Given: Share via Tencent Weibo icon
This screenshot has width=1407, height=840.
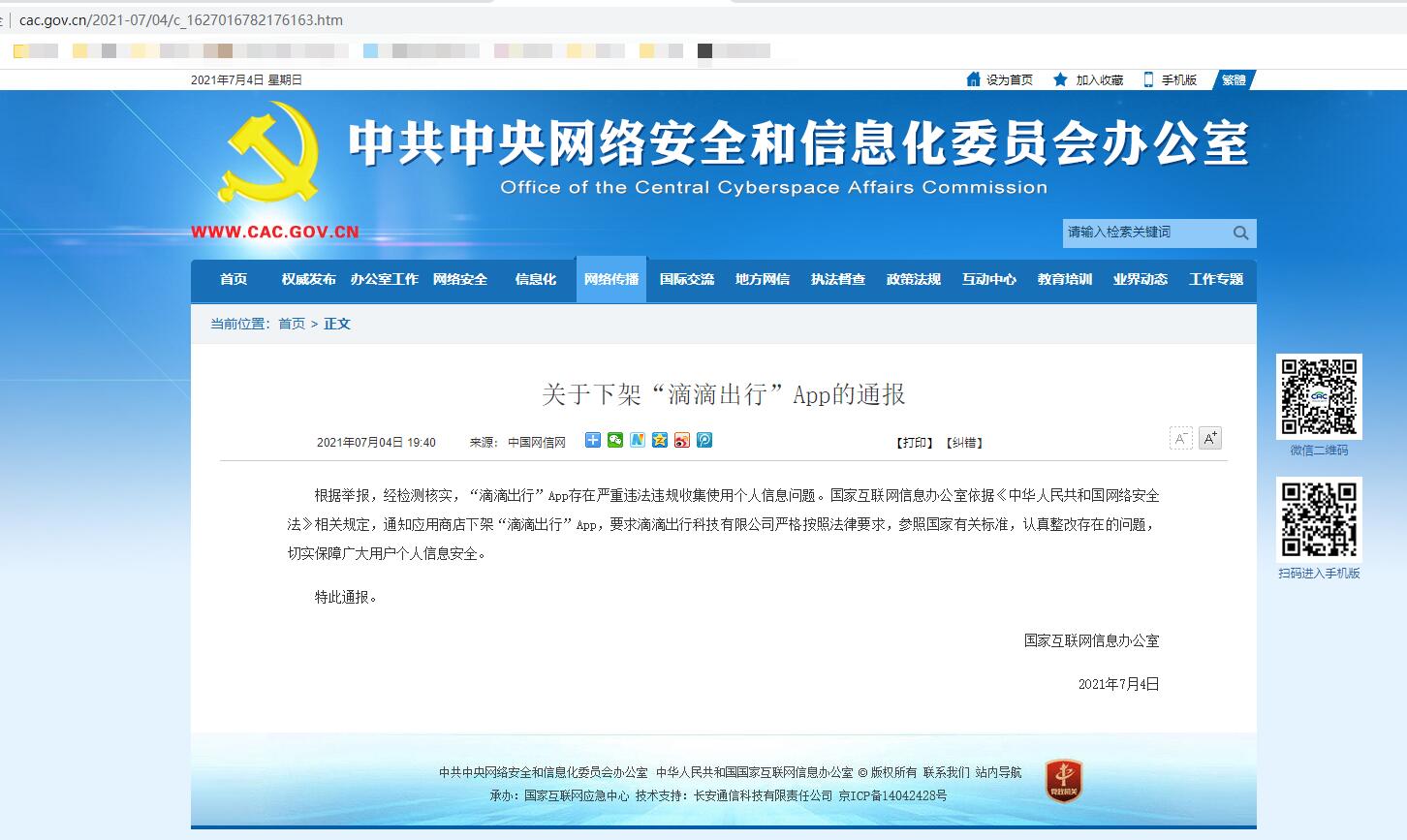Looking at the screenshot, I should [x=704, y=440].
